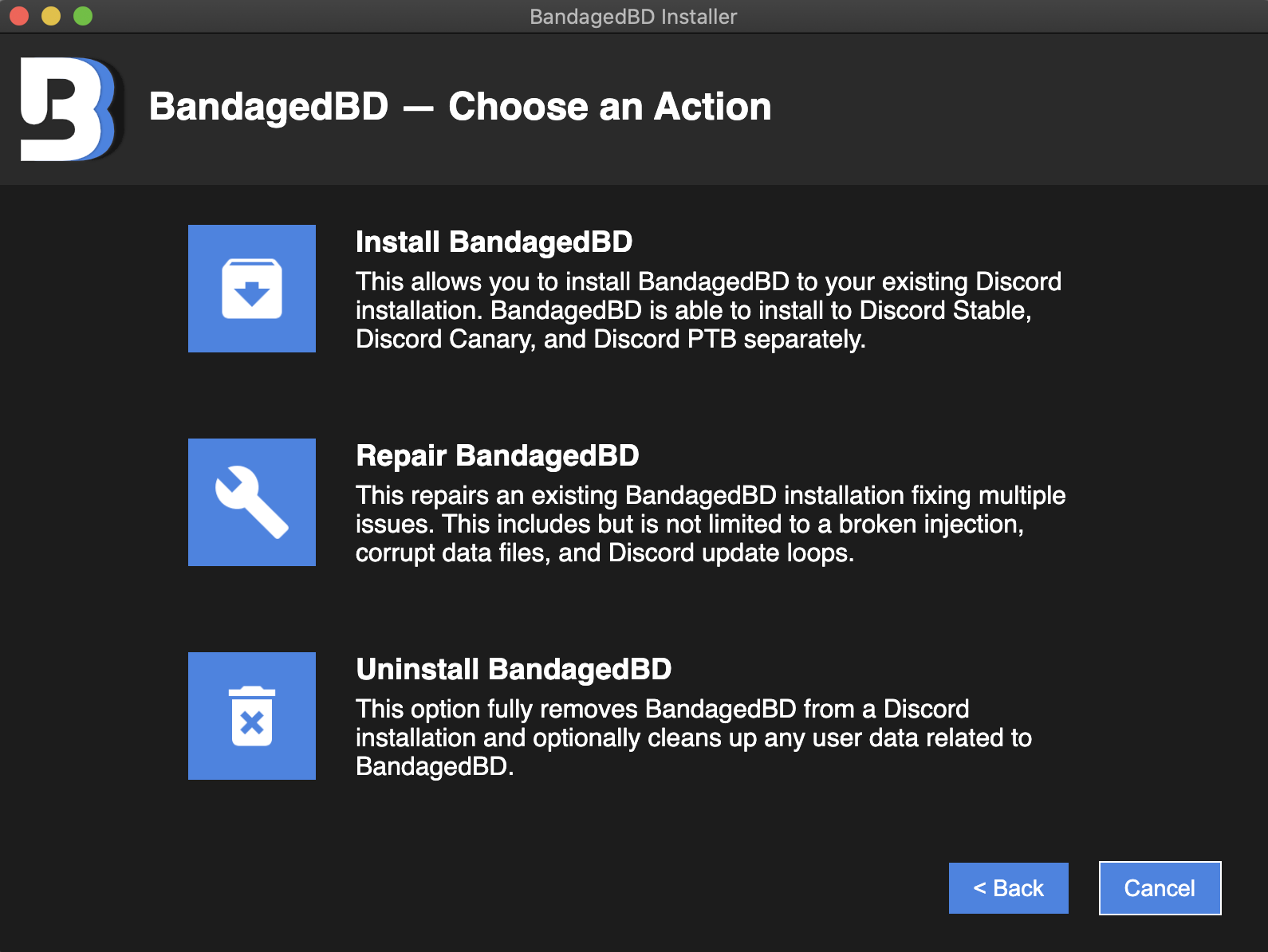
Task: Click the description starting "This option fully removes"
Action: point(694,738)
